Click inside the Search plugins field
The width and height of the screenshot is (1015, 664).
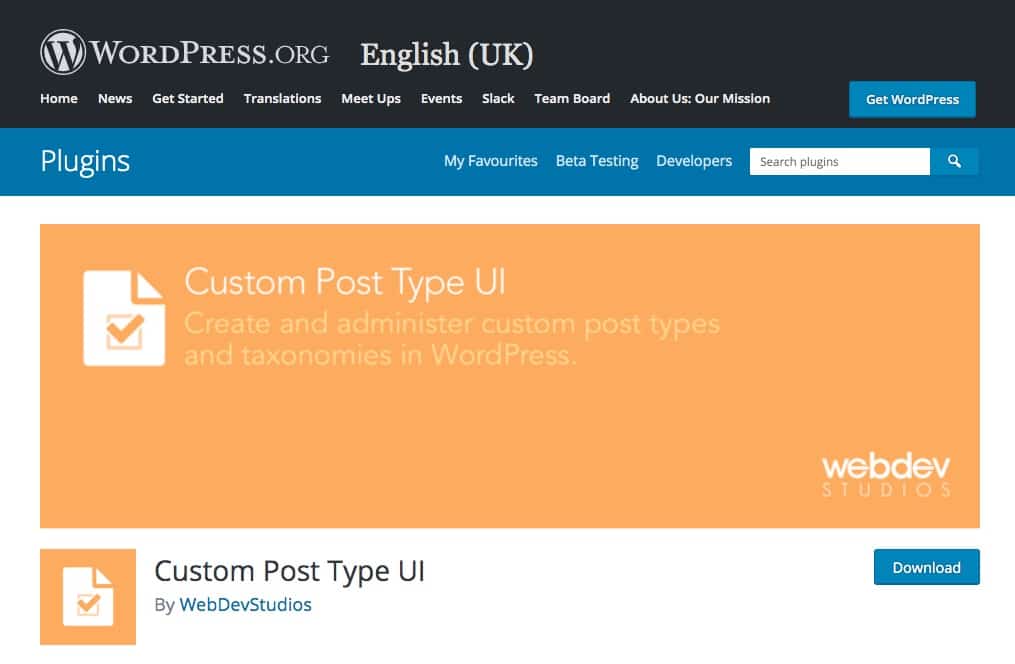coord(838,161)
